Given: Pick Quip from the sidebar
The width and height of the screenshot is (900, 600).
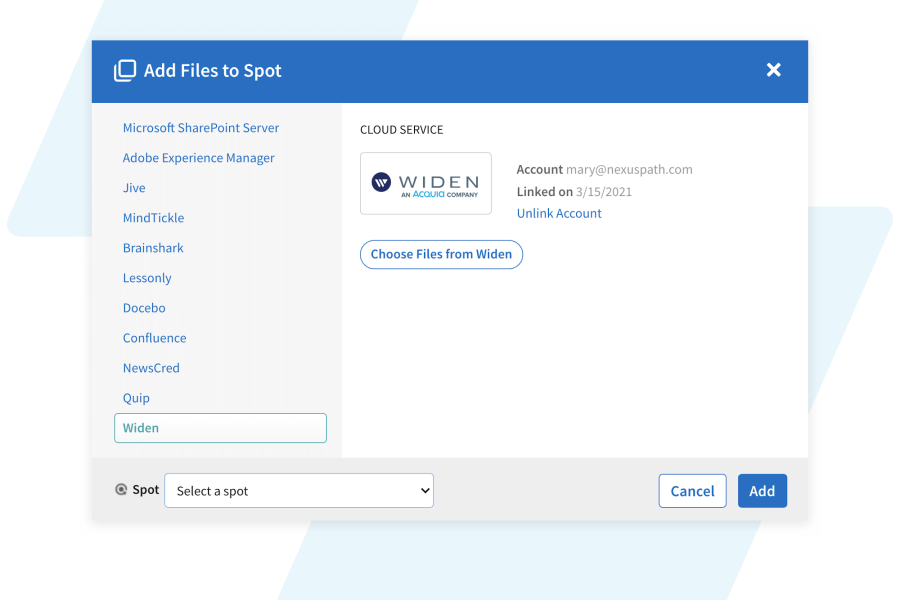Looking at the screenshot, I should click(x=136, y=398).
